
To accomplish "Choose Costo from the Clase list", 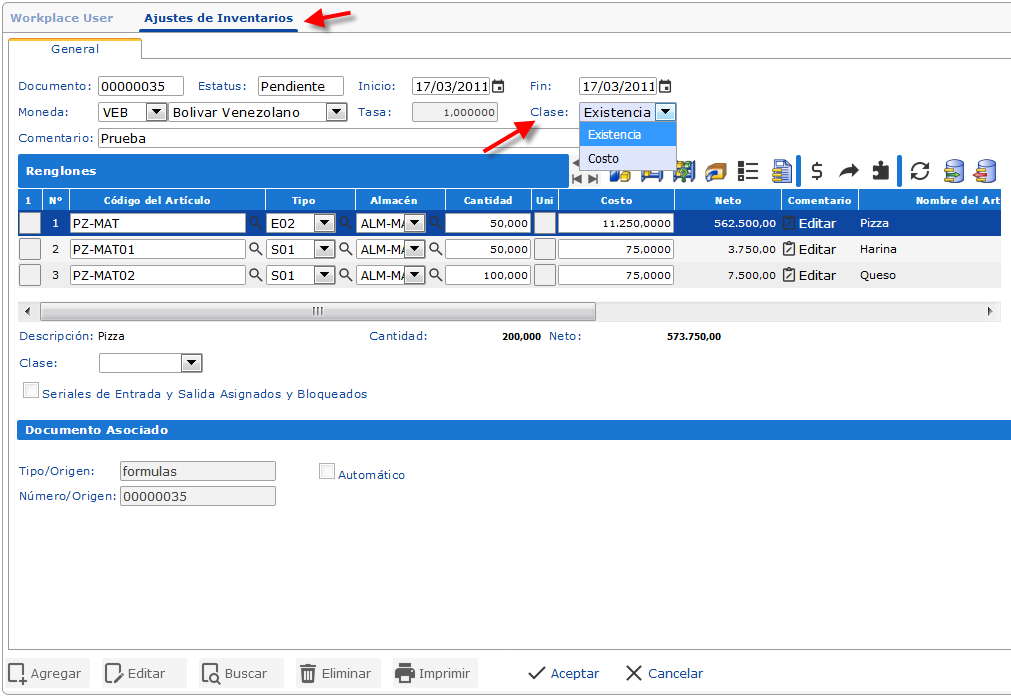I will (604, 159).
